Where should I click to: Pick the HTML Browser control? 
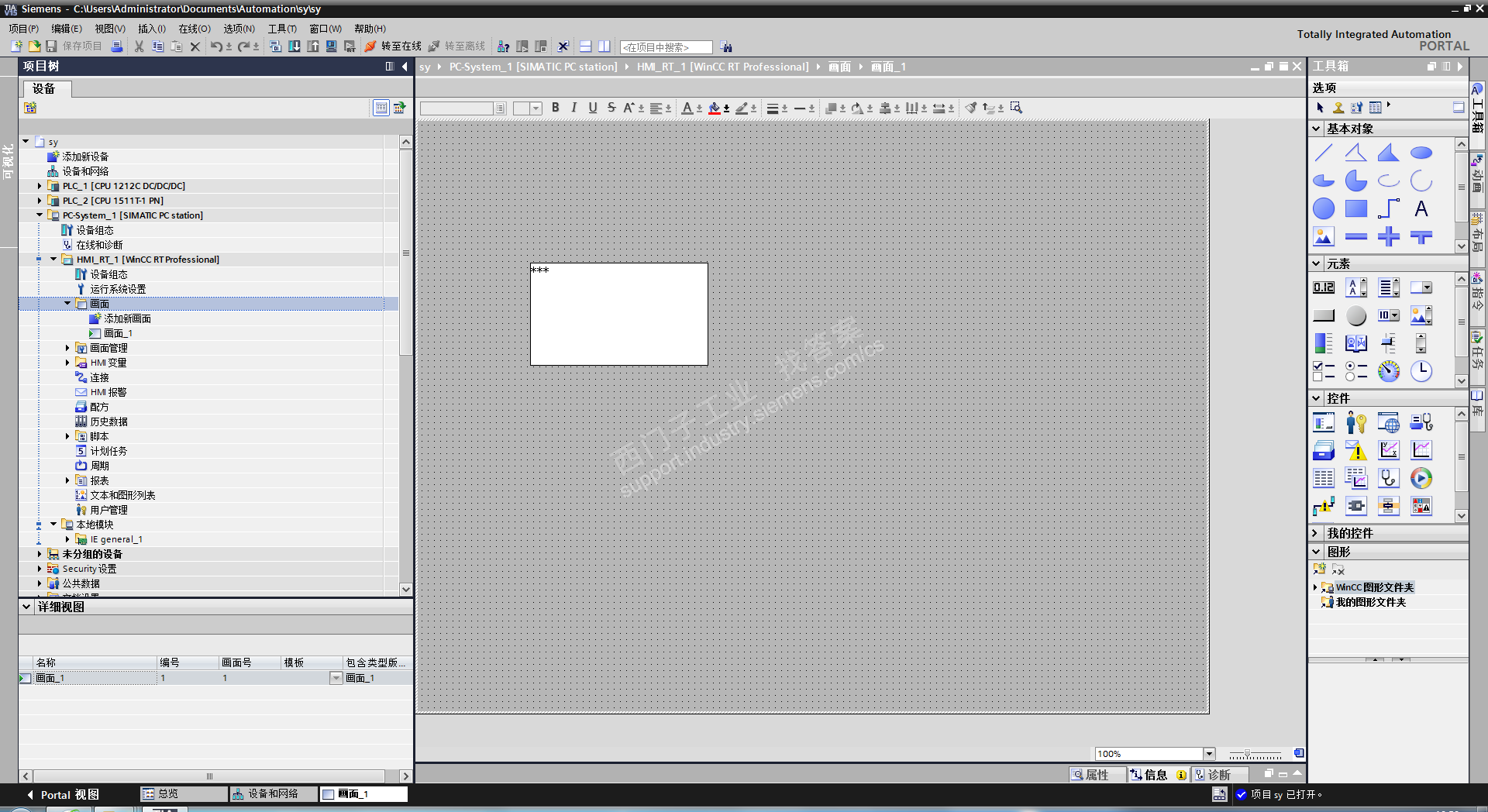[1388, 422]
